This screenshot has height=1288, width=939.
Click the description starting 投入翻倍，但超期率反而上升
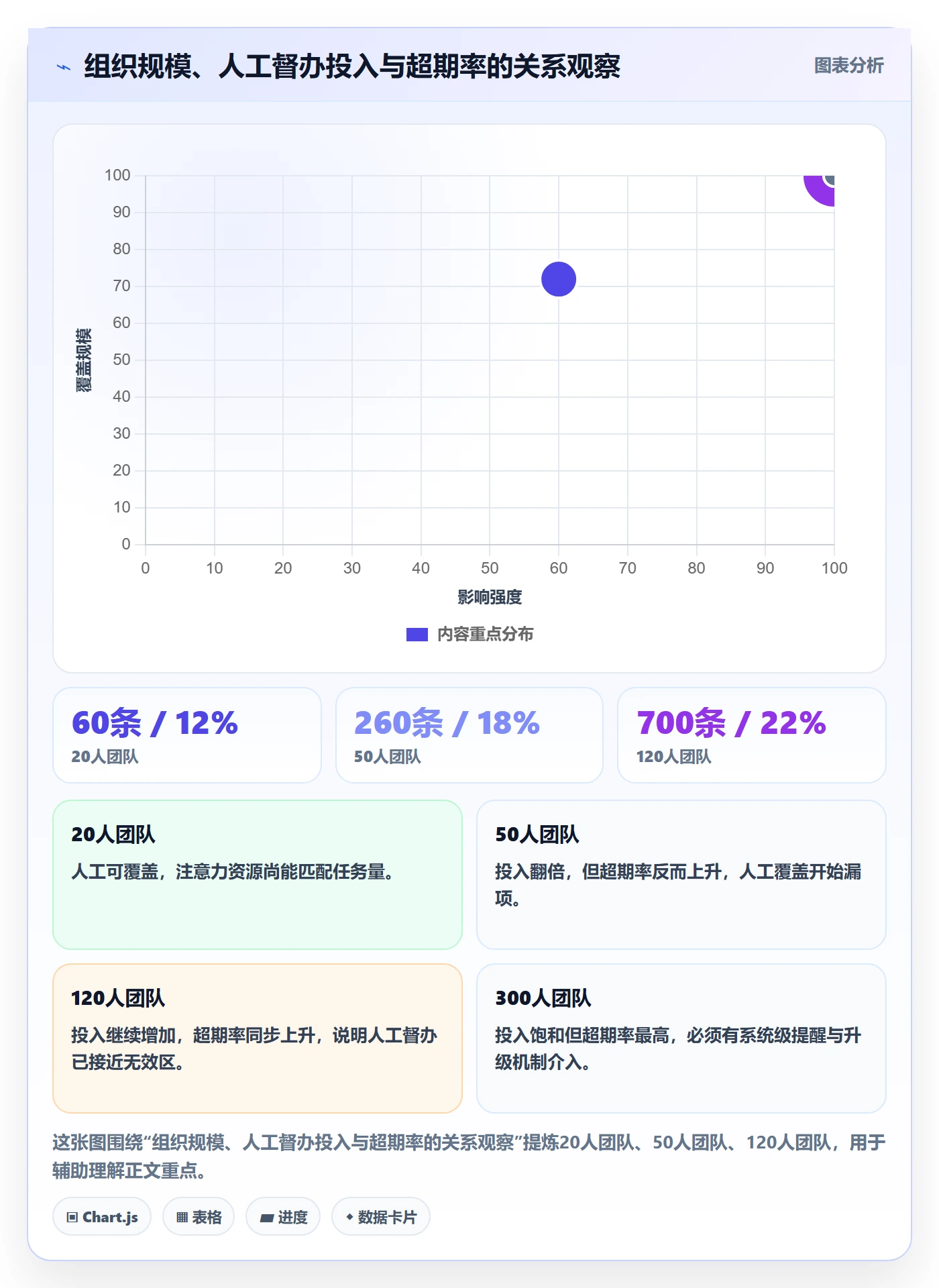coord(678,885)
